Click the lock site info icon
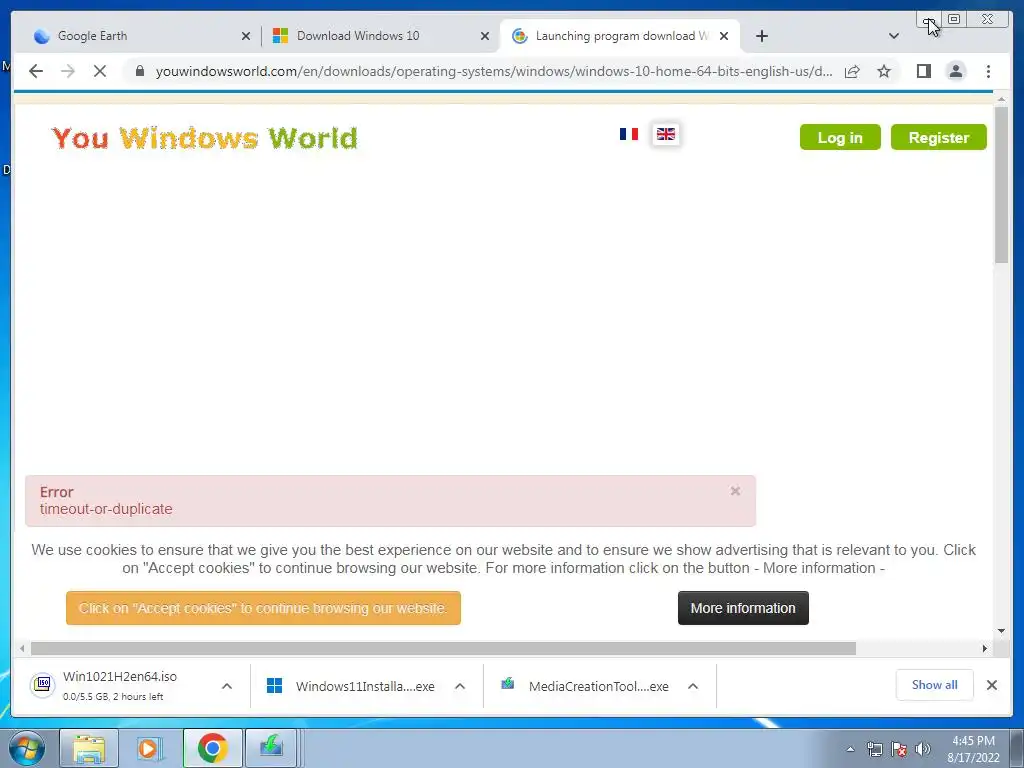 [x=140, y=71]
